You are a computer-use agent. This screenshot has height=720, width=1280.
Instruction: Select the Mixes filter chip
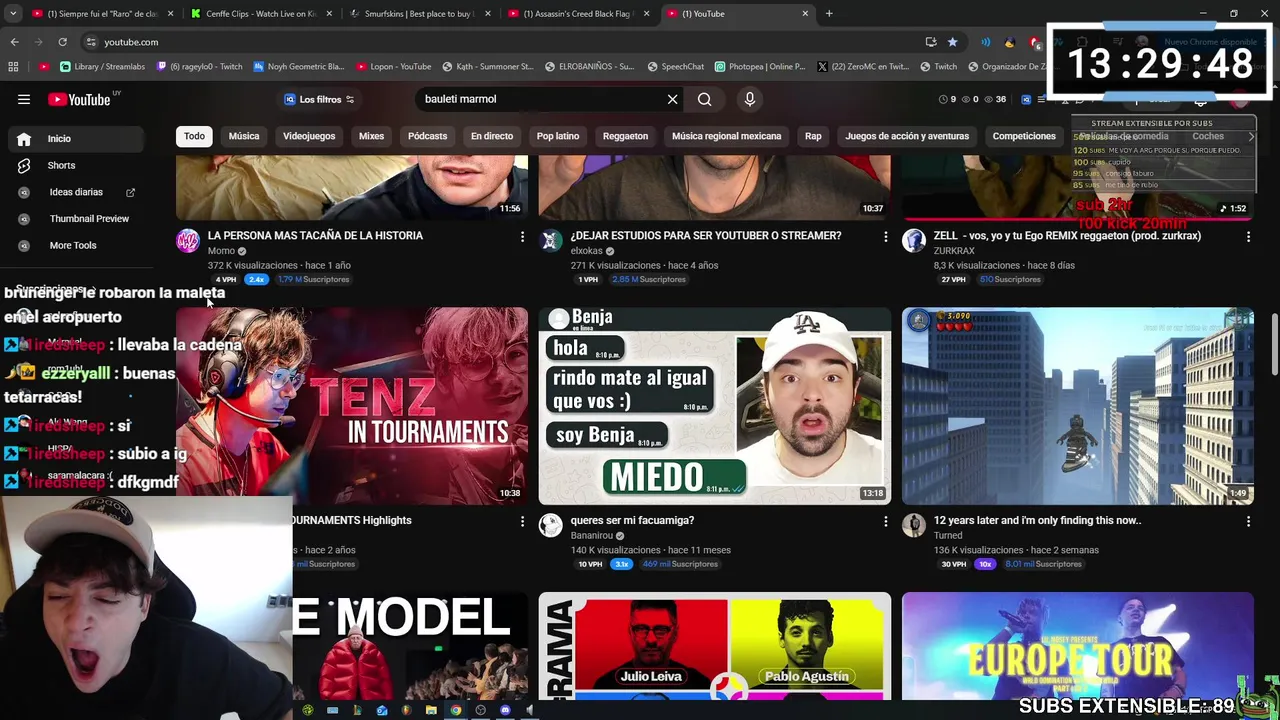371,136
